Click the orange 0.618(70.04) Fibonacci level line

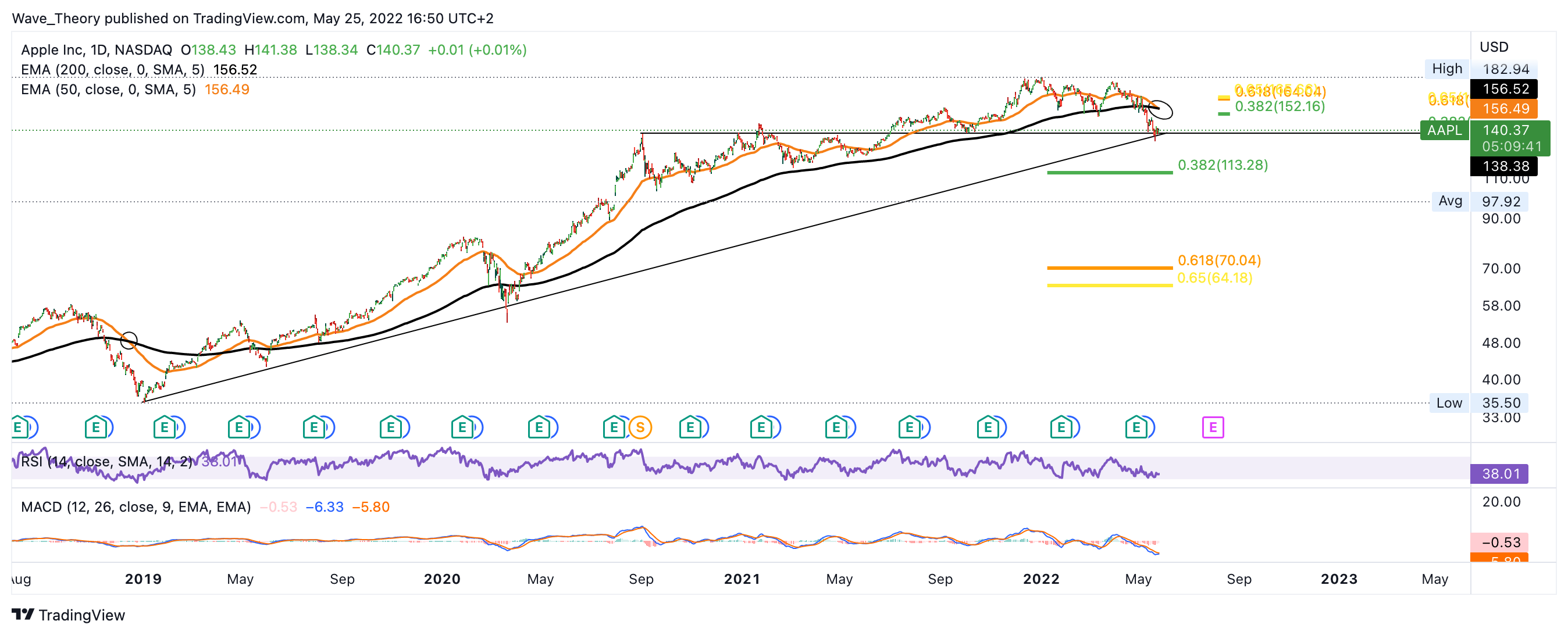(1109, 267)
